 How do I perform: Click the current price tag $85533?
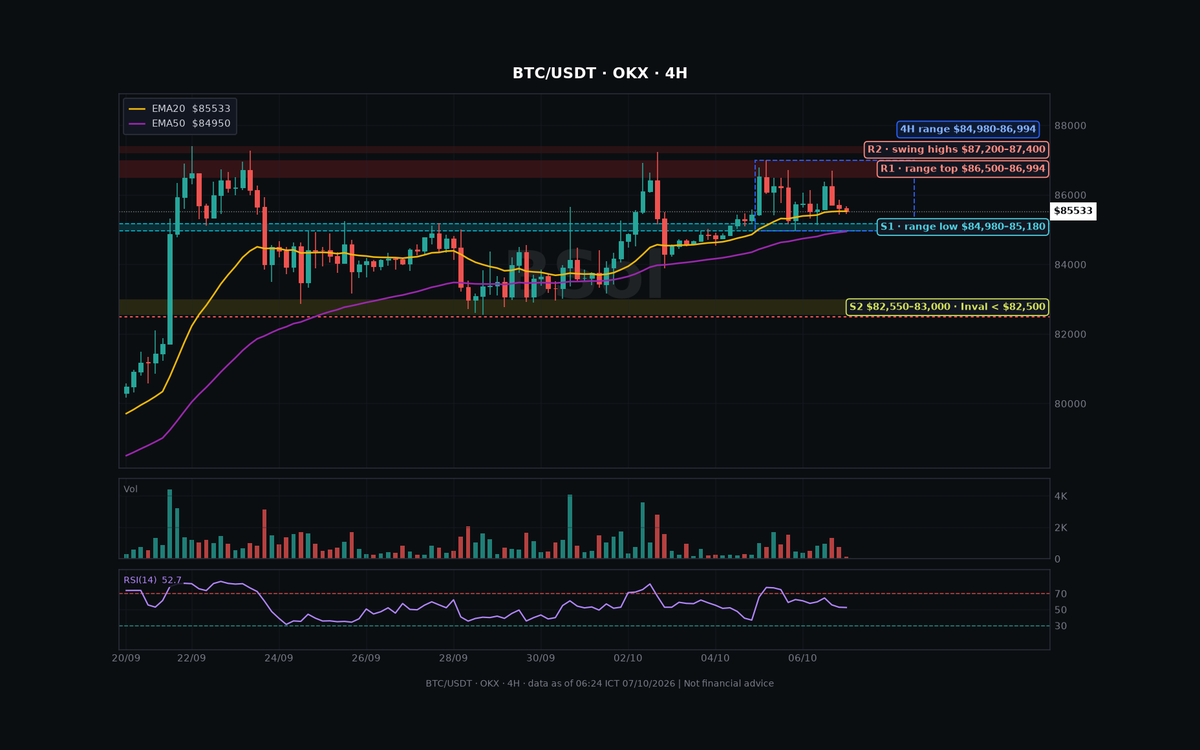[1073, 211]
